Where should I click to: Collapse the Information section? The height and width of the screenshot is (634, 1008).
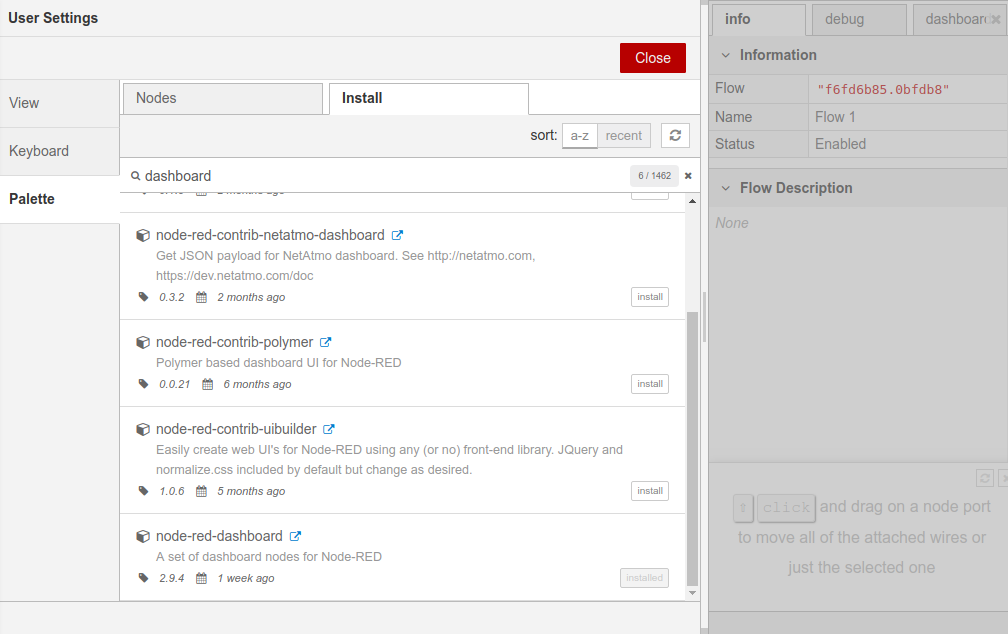[726, 55]
